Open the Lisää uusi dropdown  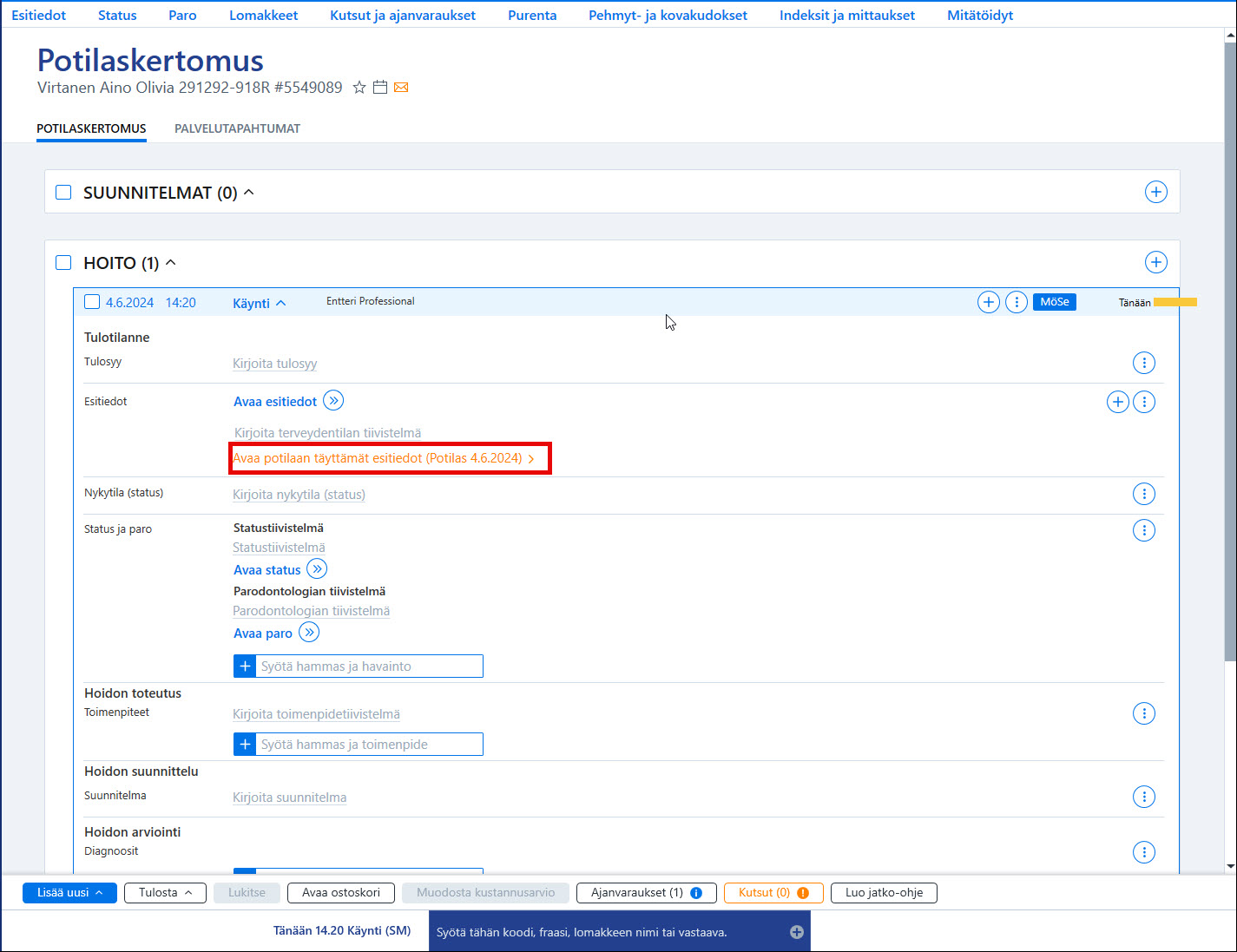[x=69, y=893]
